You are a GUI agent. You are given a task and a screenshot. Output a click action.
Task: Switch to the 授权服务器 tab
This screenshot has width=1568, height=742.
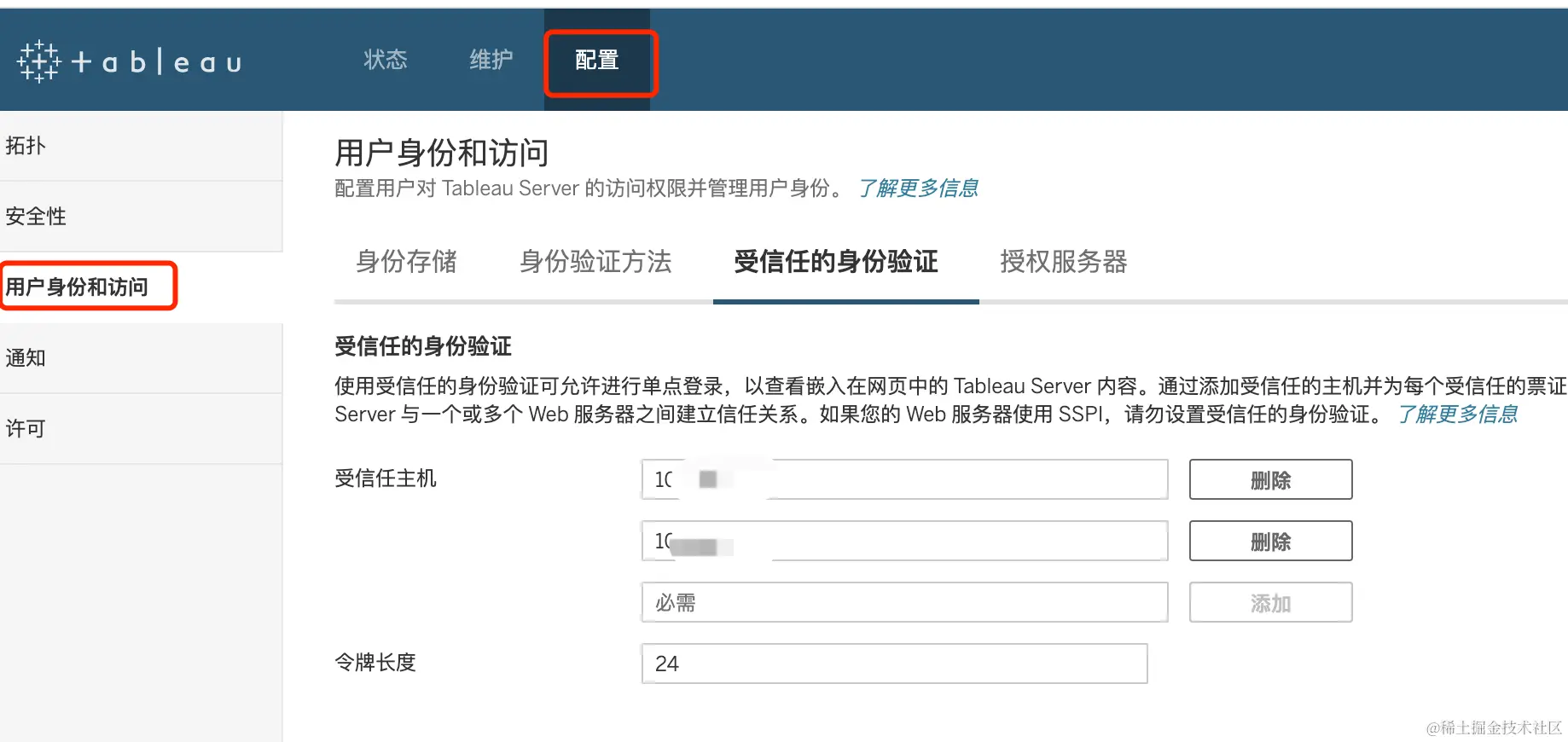coord(1064,262)
